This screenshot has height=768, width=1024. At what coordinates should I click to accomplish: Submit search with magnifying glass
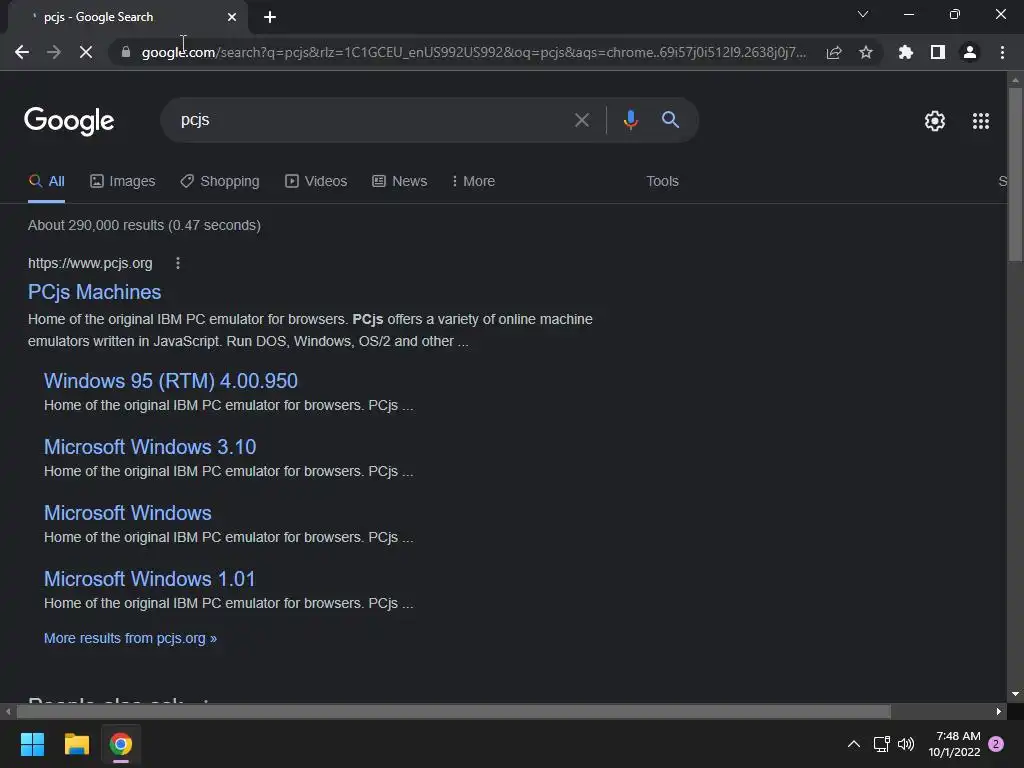[670, 120]
